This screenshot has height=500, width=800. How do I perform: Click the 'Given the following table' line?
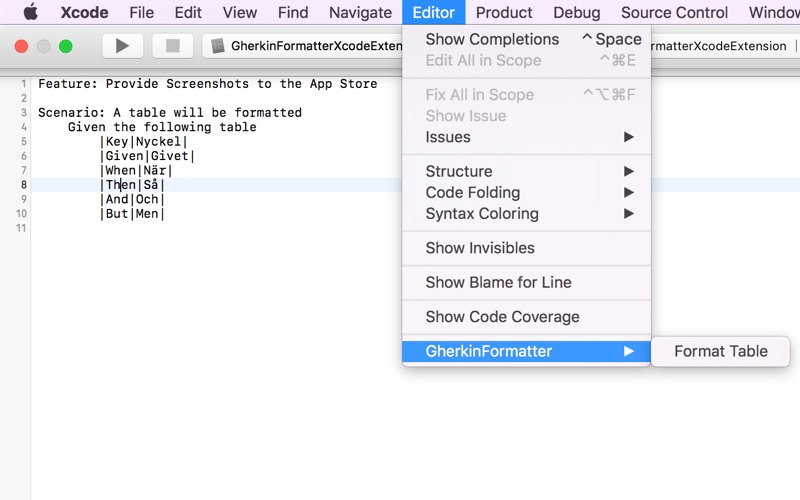point(162,127)
